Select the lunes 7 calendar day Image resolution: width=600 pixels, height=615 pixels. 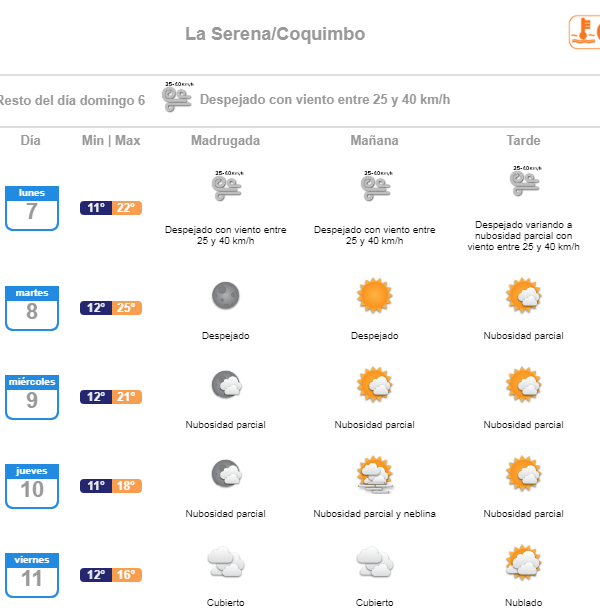31,207
